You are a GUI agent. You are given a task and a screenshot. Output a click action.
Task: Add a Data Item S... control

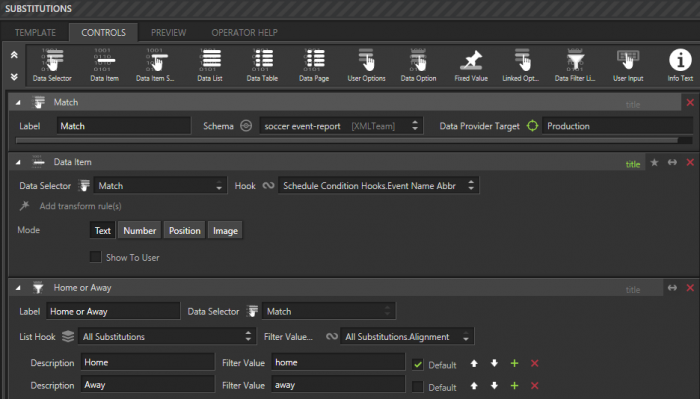coord(155,65)
